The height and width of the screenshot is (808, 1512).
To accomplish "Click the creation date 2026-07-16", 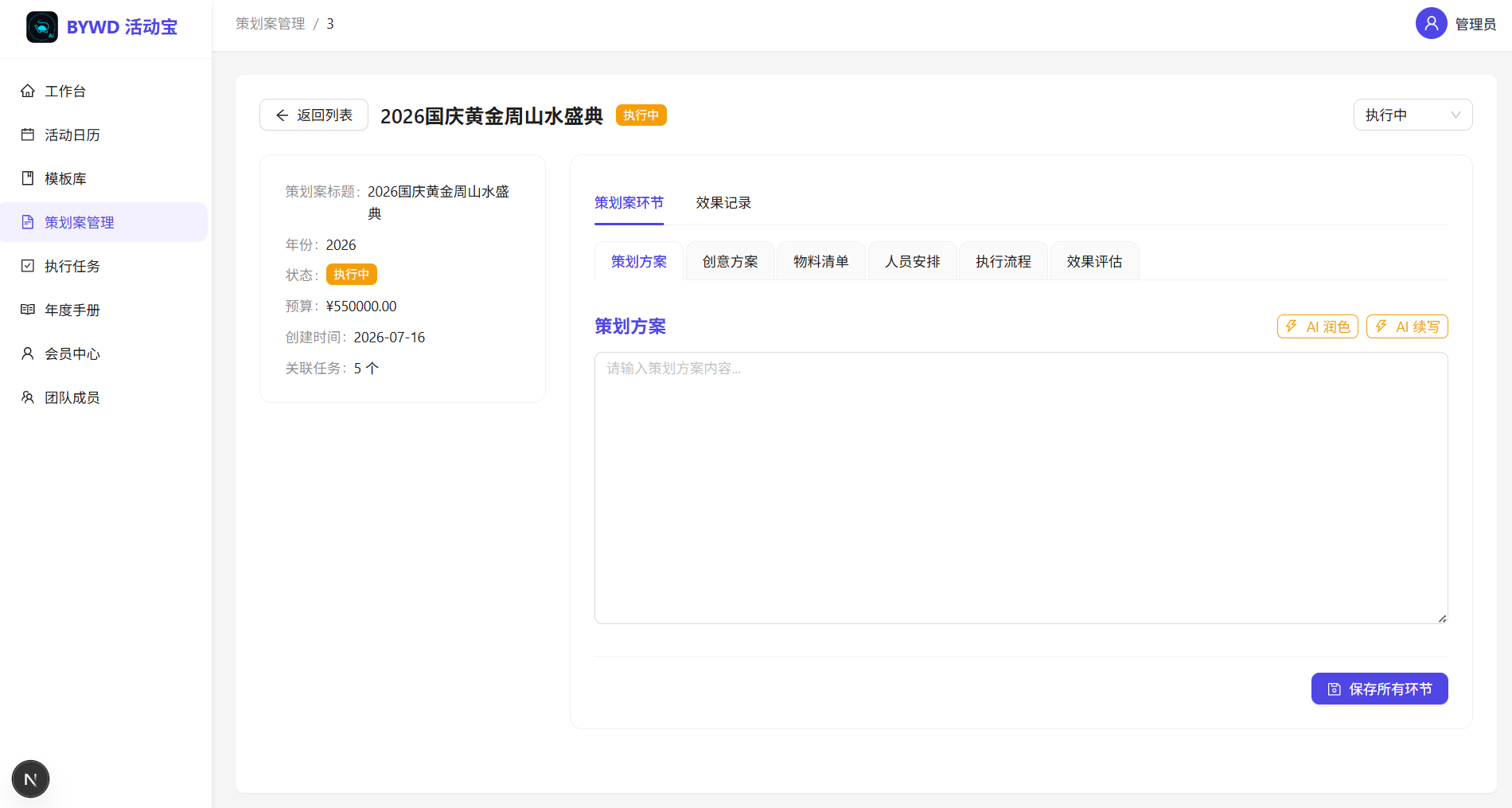I will 389,338.
